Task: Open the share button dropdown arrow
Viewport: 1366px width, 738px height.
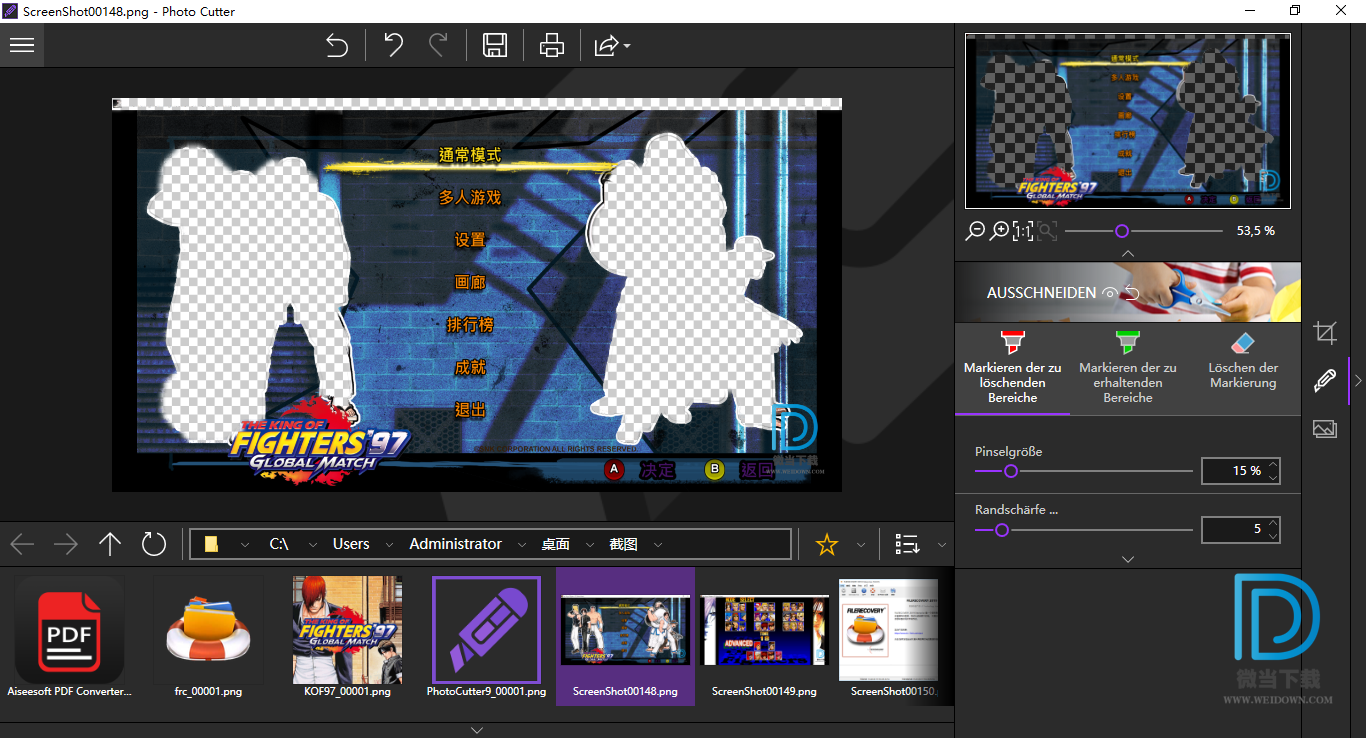Action: tap(627, 46)
